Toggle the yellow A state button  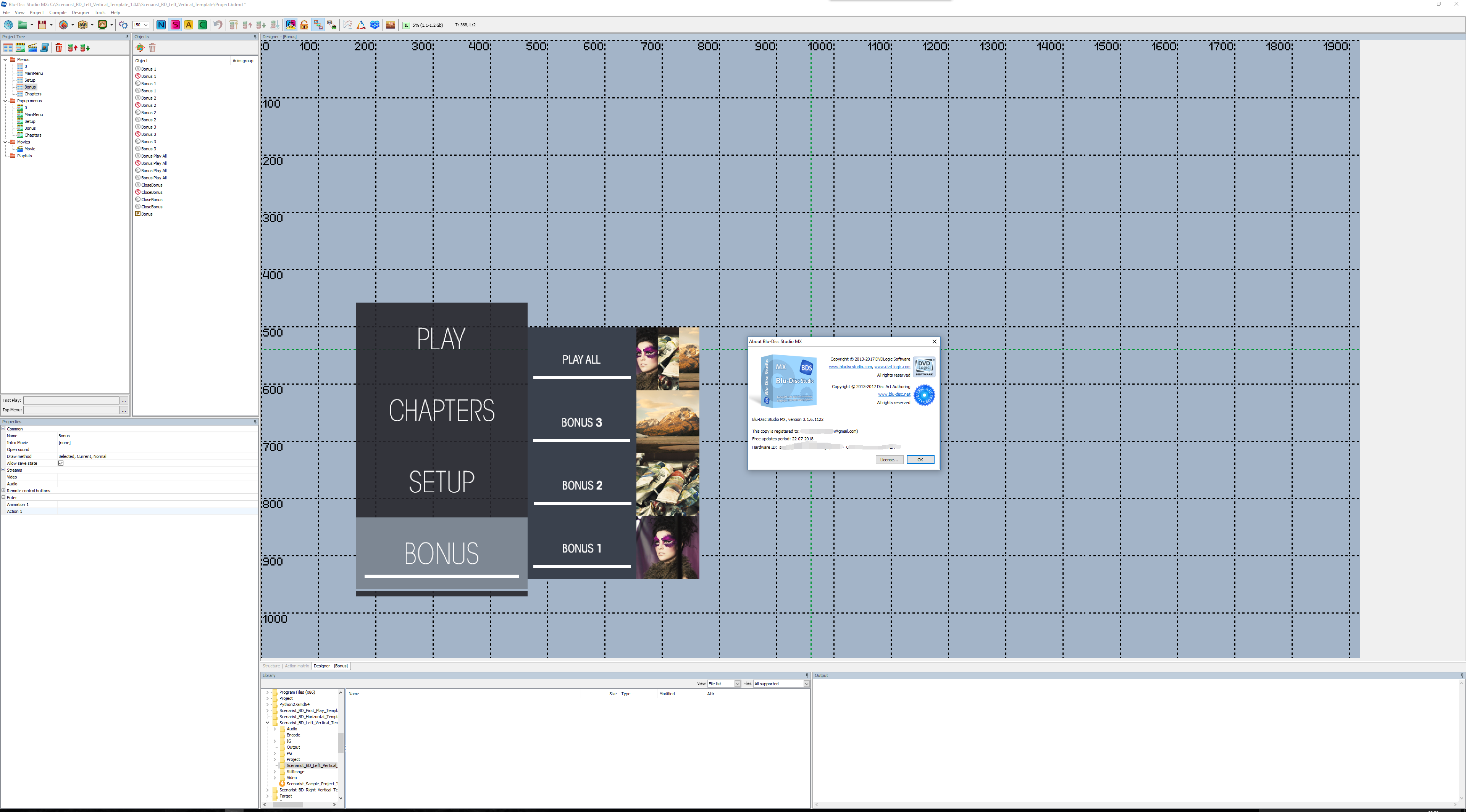188,25
